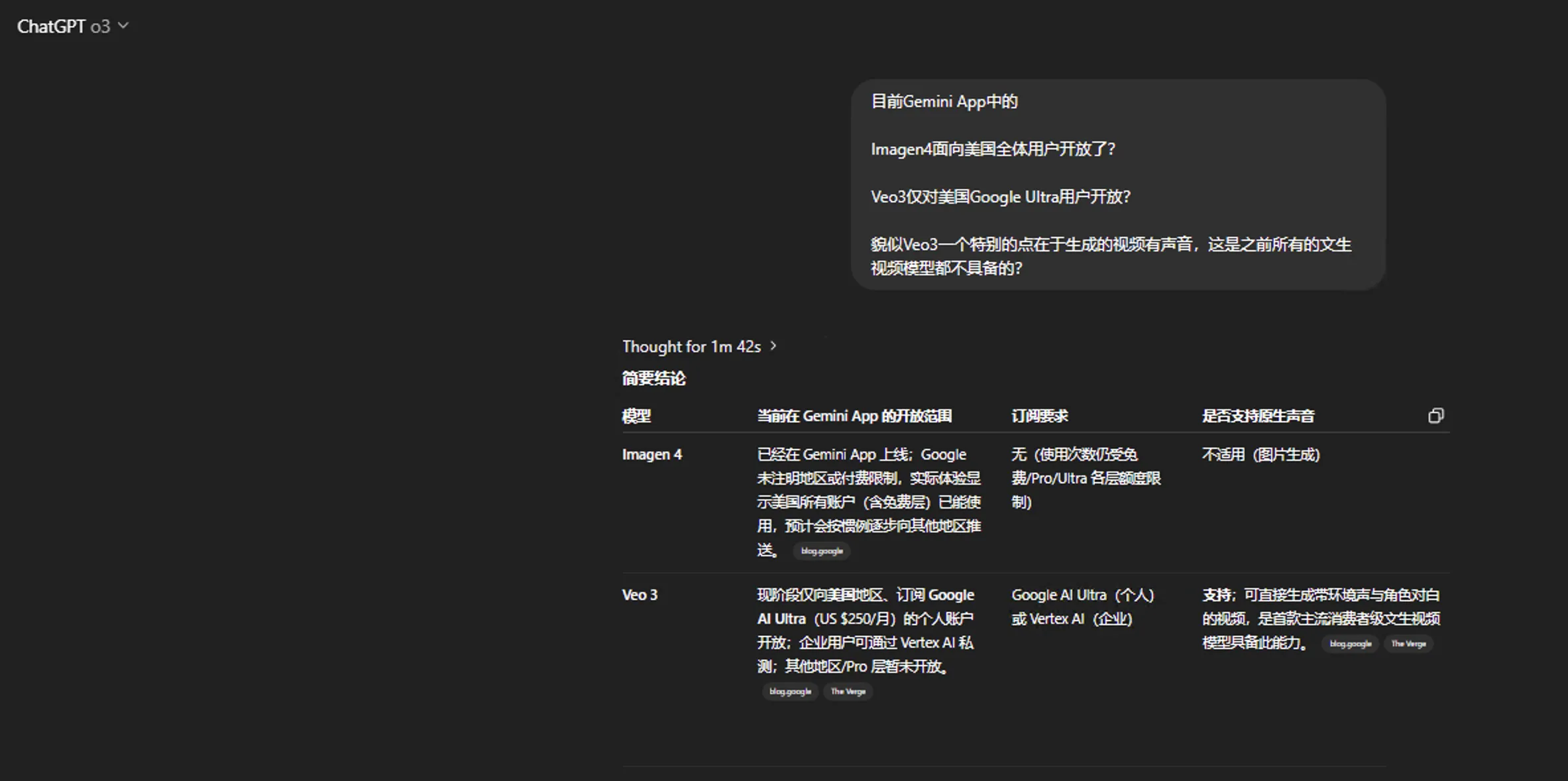Open the blog.google citation in the Imagen 4 row
Screen dimensions: 1568x781
(822, 551)
